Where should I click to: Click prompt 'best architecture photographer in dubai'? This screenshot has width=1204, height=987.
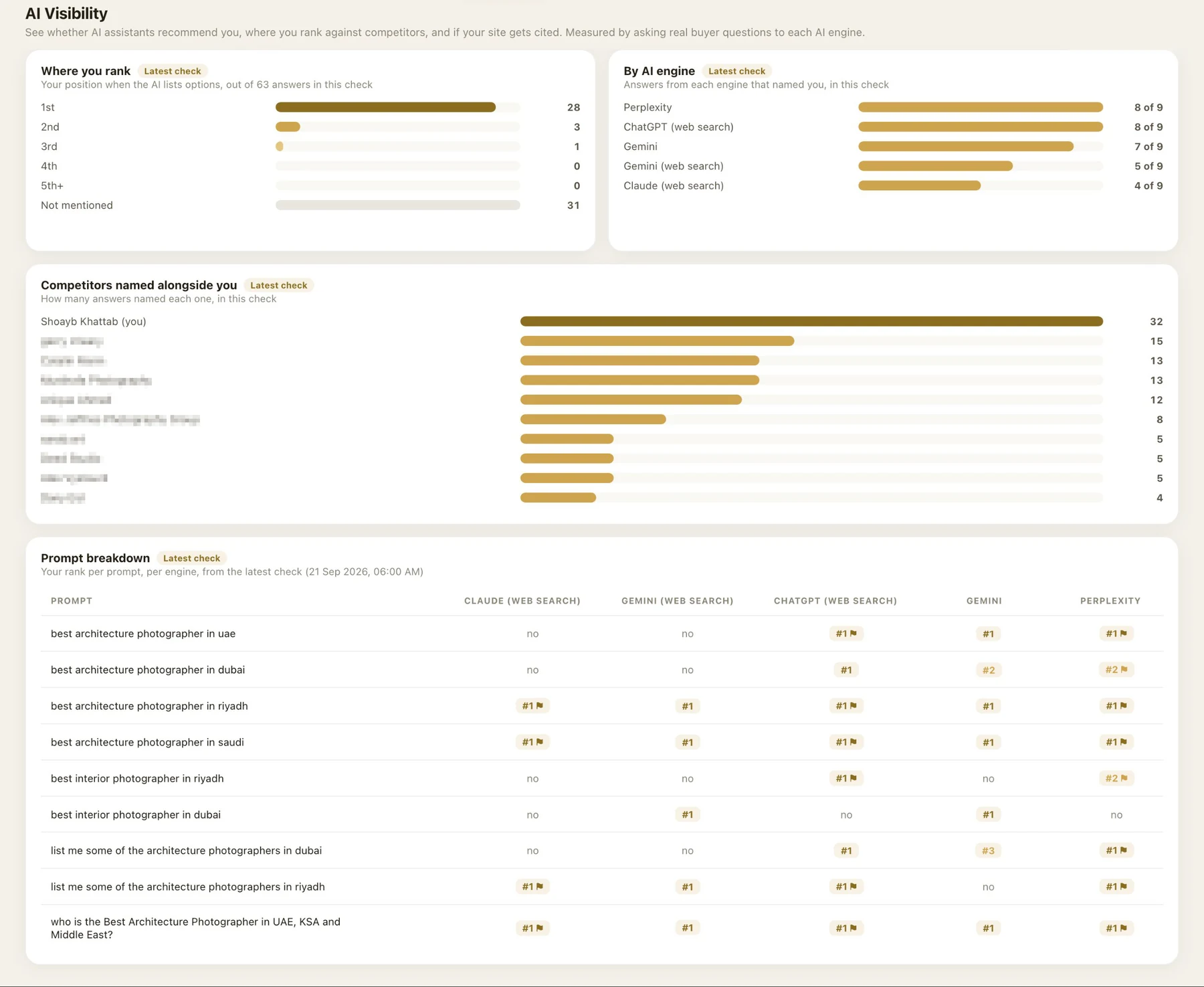(x=148, y=670)
